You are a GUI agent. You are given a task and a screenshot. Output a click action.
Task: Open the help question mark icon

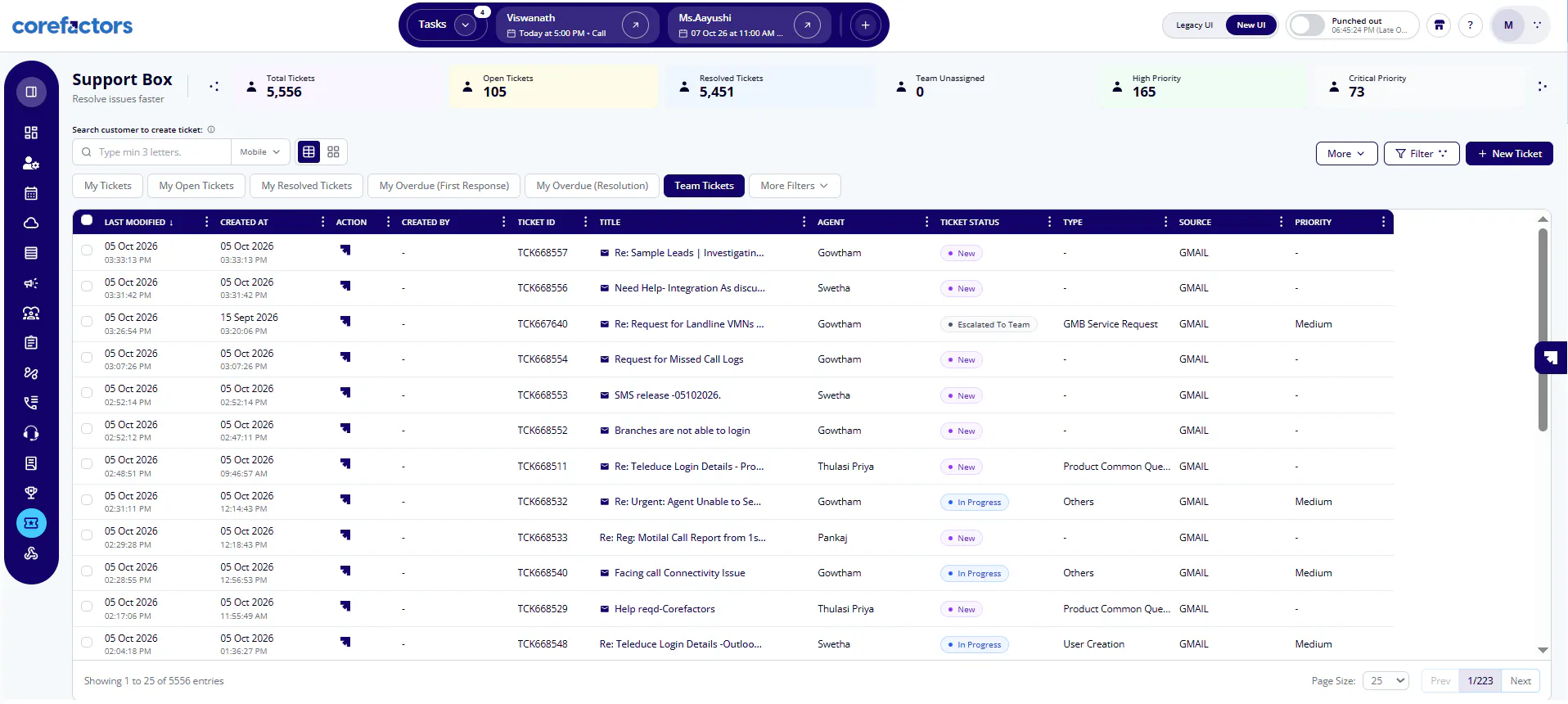tap(1470, 25)
